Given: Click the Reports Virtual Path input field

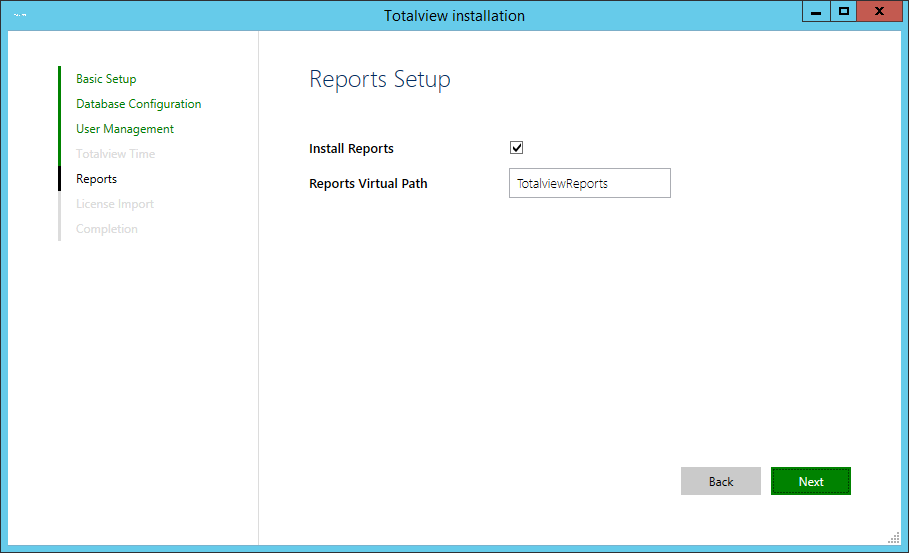Looking at the screenshot, I should (x=590, y=183).
